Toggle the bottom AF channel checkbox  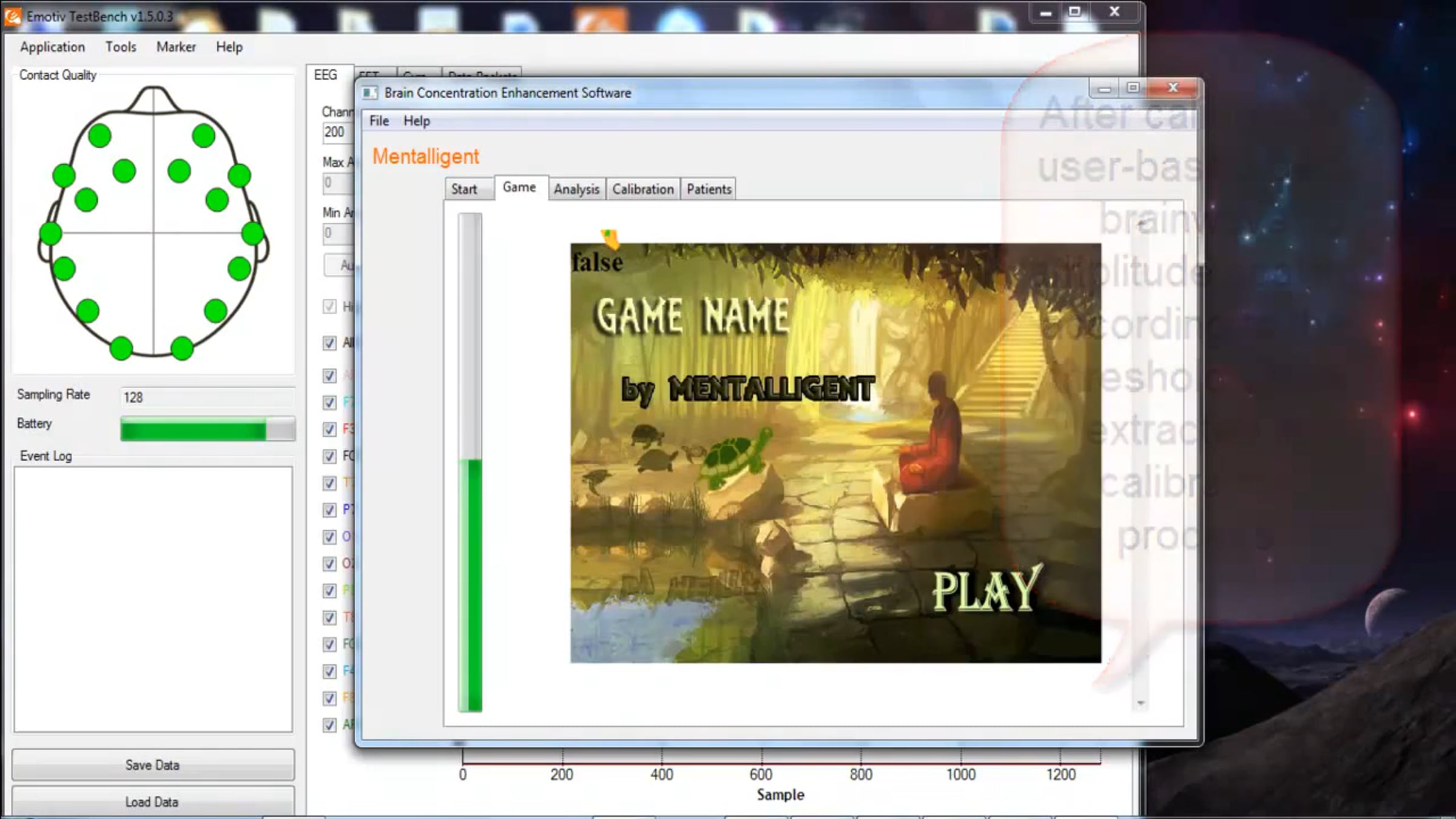tap(329, 725)
